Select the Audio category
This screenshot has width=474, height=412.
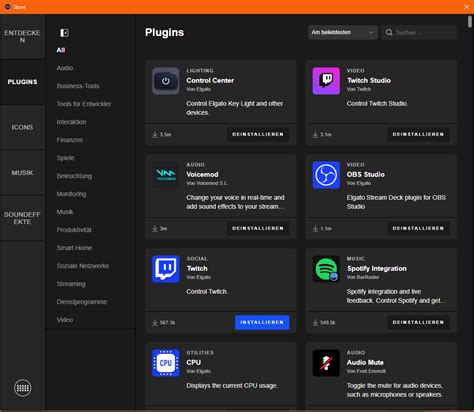[65, 68]
